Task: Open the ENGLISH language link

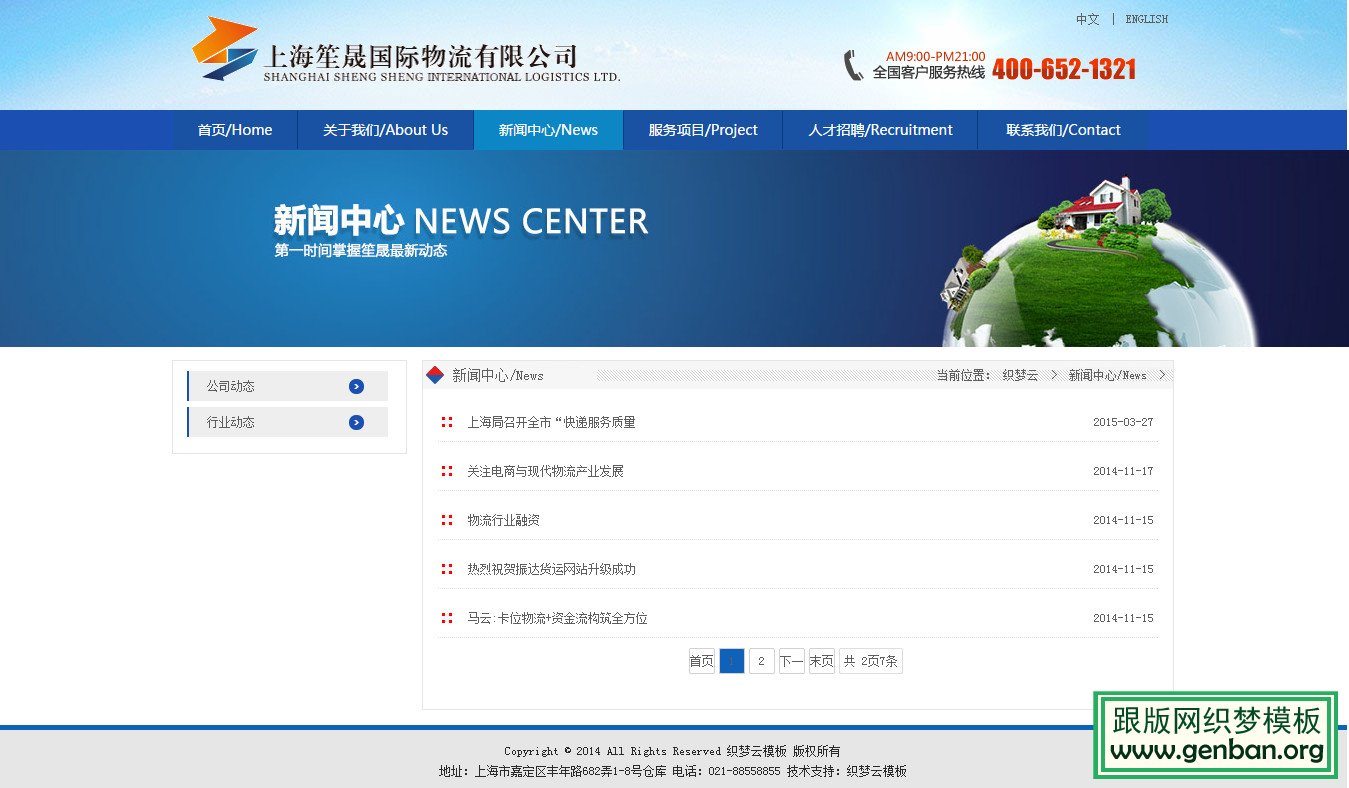Action: [x=1146, y=19]
